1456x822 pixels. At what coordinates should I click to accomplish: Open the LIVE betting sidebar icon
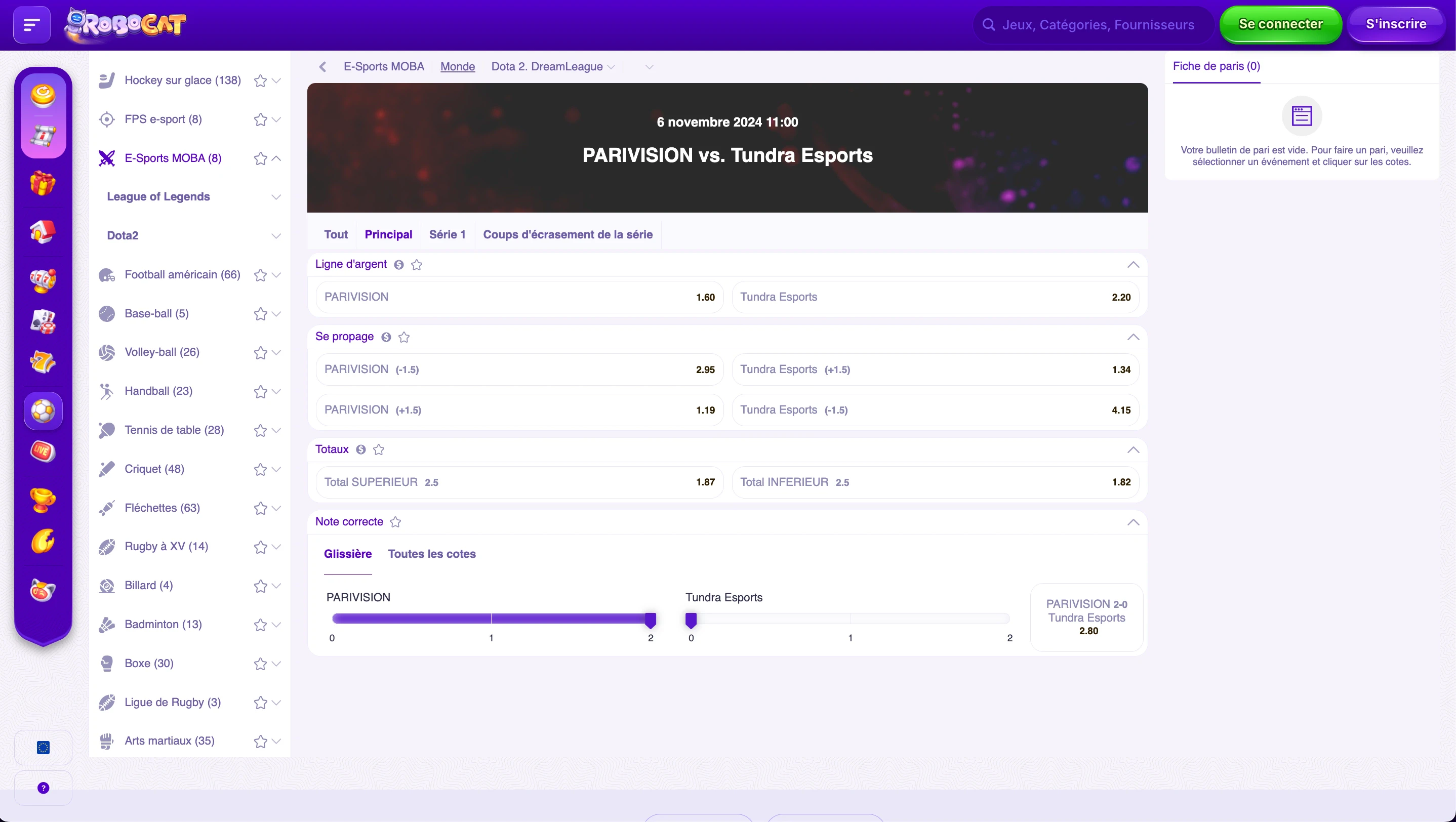(43, 451)
